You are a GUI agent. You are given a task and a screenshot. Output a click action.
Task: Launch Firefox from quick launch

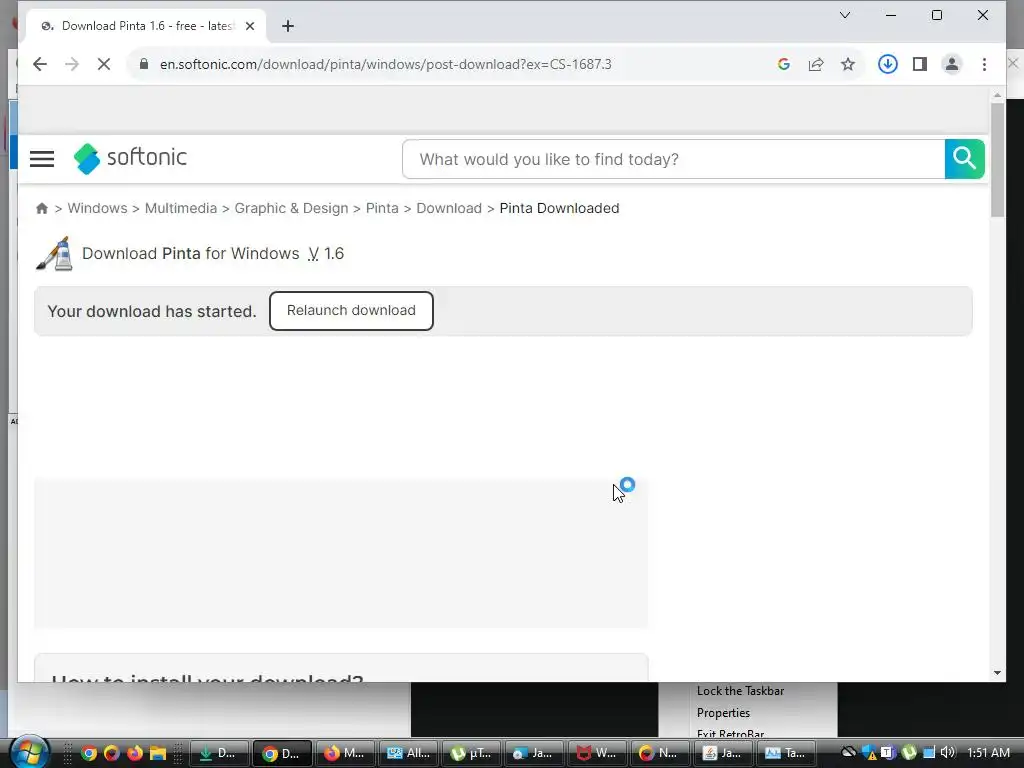[x=135, y=753]
